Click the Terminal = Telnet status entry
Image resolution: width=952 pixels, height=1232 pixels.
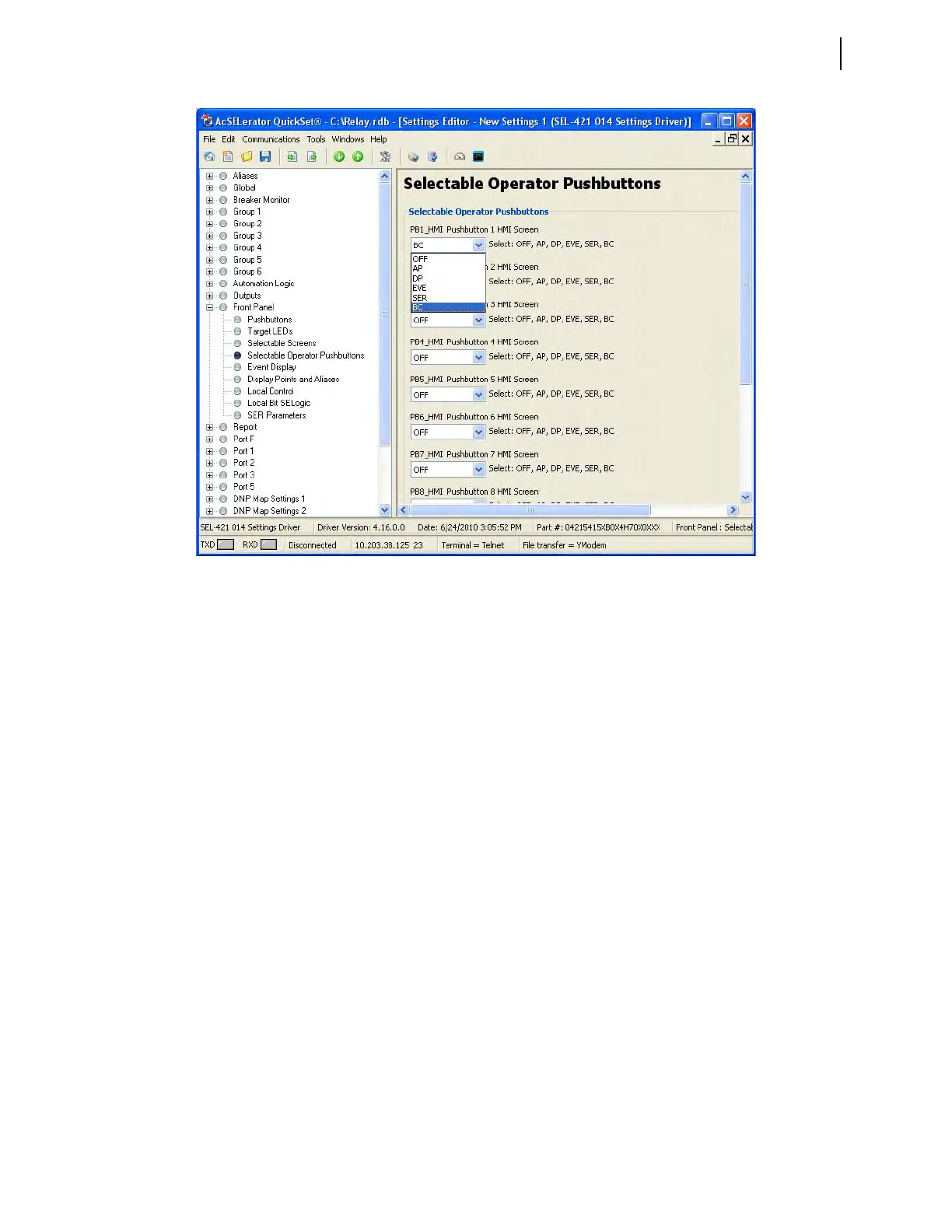click(472, 545)
